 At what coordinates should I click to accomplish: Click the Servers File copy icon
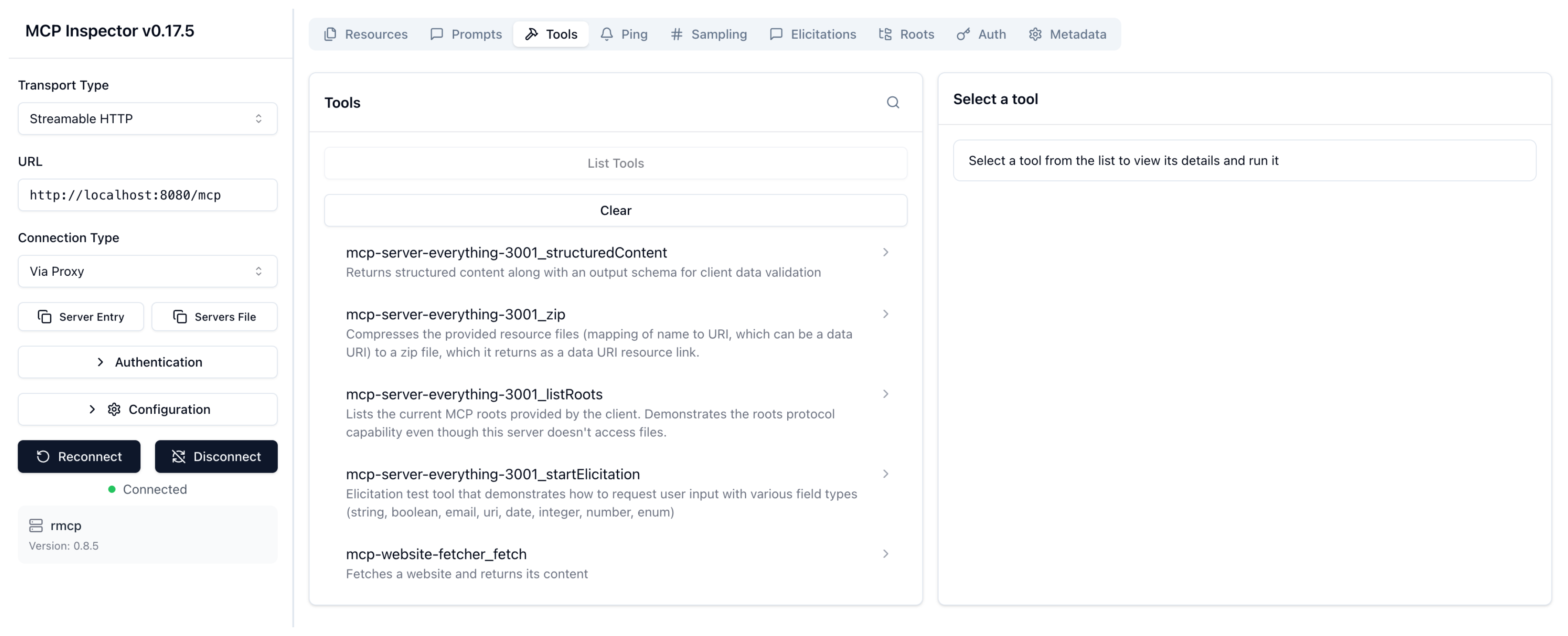point(180,317)
